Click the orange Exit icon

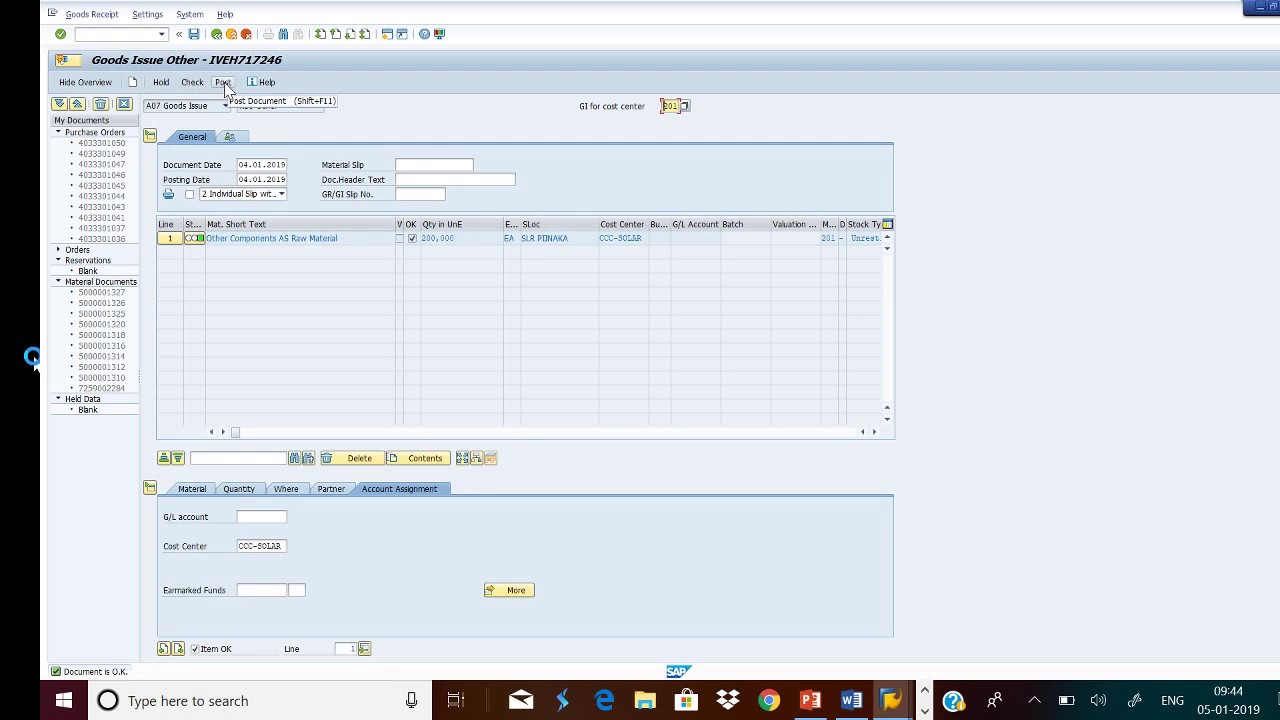(x=231, y=34)
